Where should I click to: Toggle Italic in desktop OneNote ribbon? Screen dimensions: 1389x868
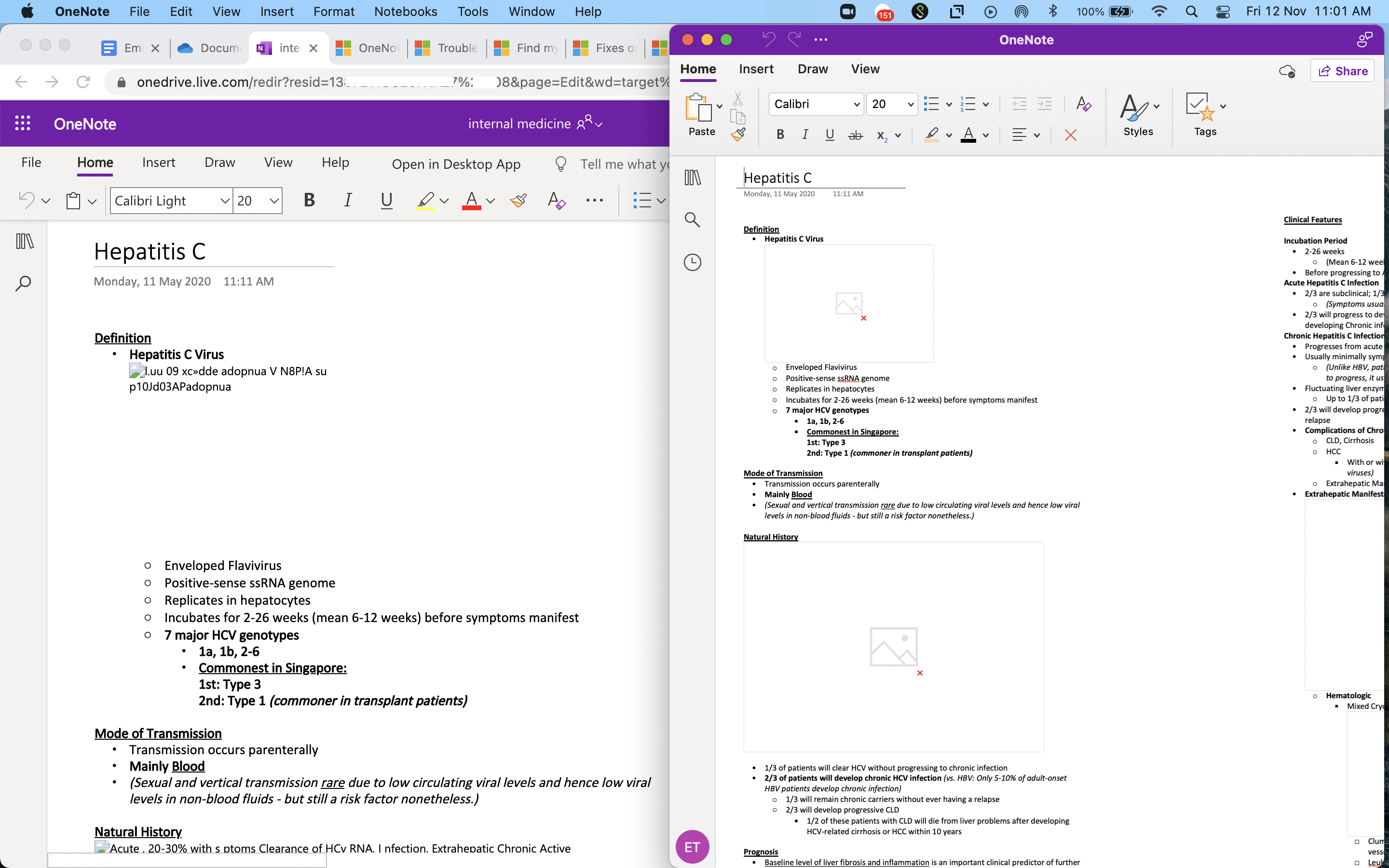pyautogui.click(x=805, y=135)
